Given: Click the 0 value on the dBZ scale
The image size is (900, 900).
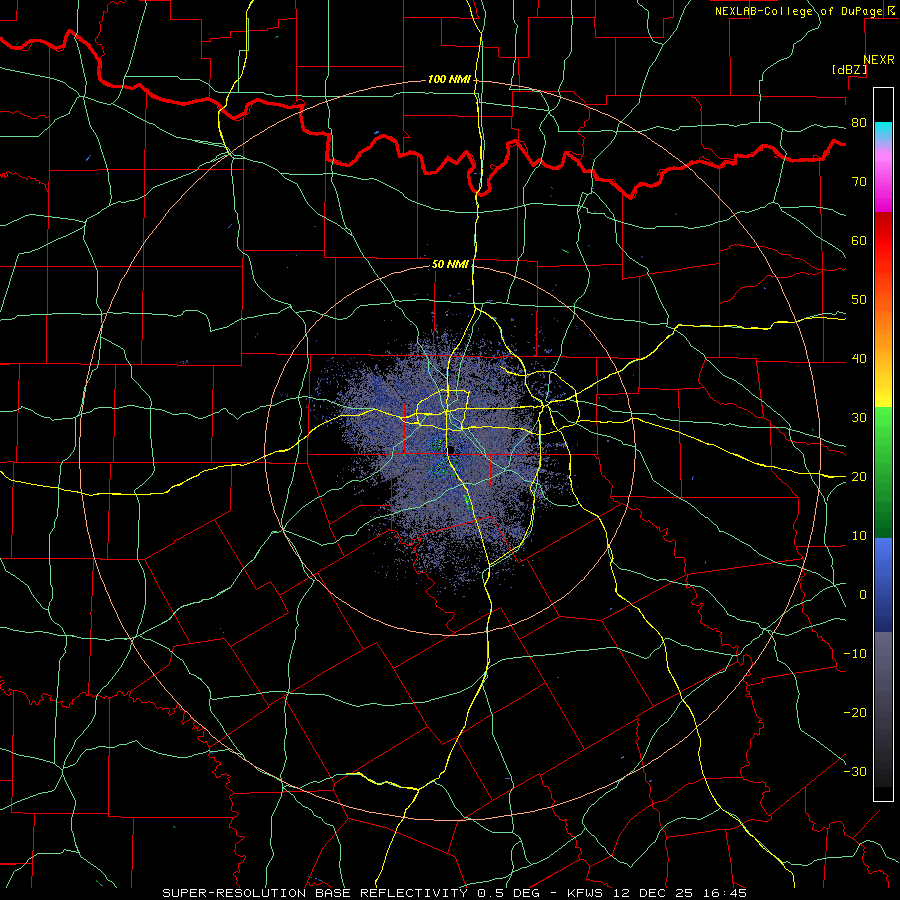Looking at the screenshot, I should coord(863,595).
